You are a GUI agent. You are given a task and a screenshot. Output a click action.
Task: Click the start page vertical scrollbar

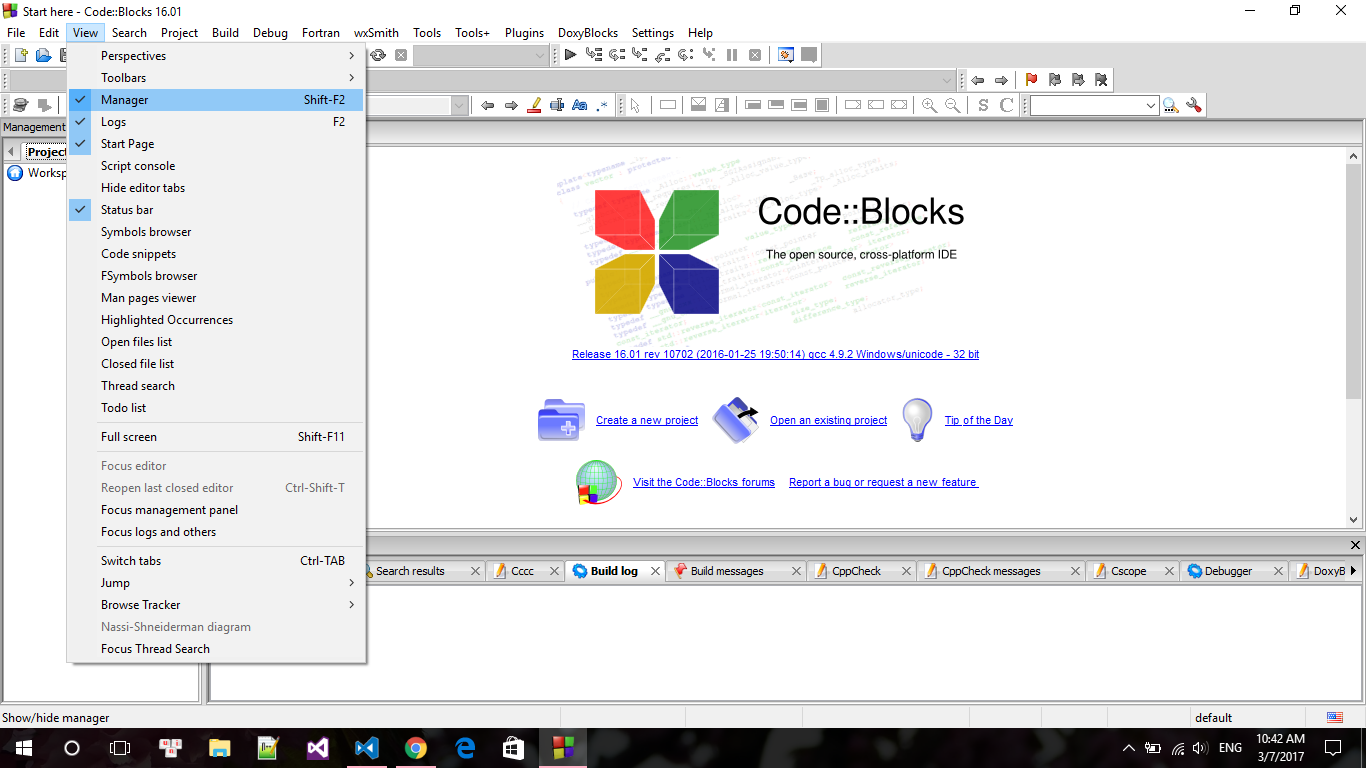tap(1354, 300)
